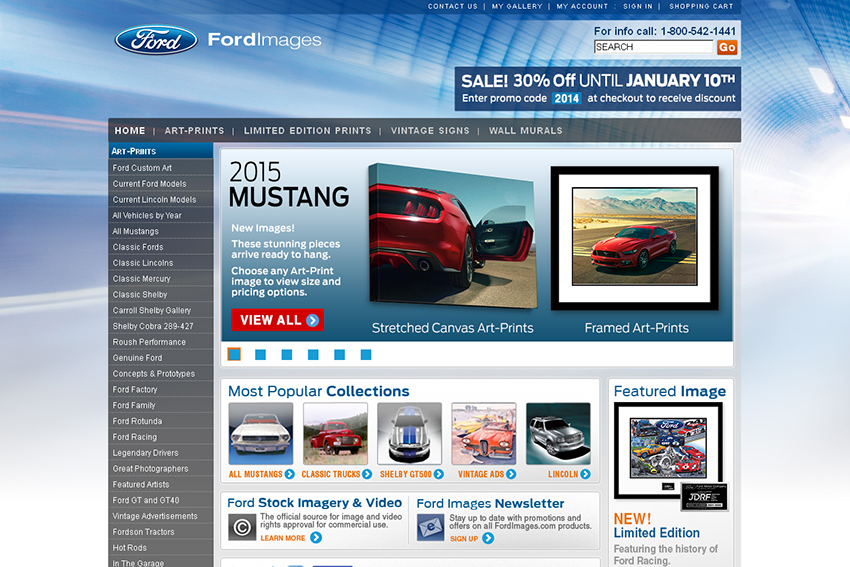Click the Shelby GT500 arrow icon
850x567 pixels.
(x=439, y=474)
